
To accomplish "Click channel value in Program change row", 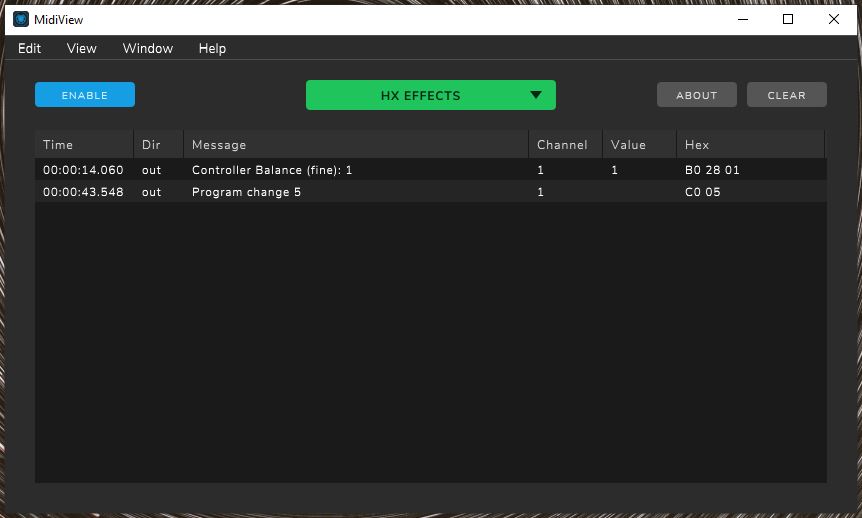I will 540,192.
